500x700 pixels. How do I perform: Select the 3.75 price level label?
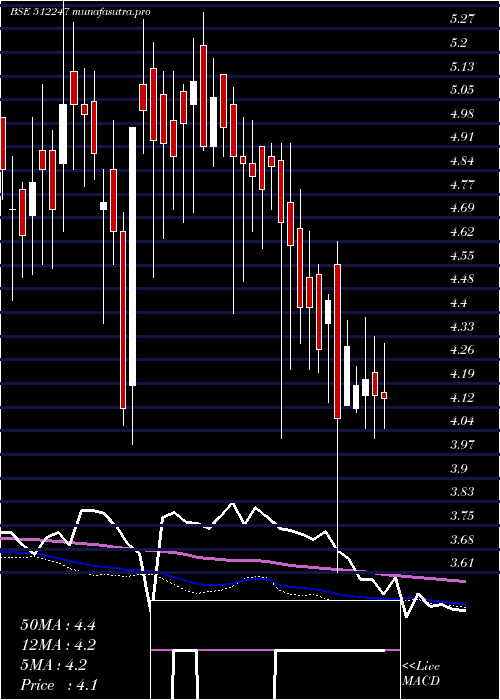462,516
